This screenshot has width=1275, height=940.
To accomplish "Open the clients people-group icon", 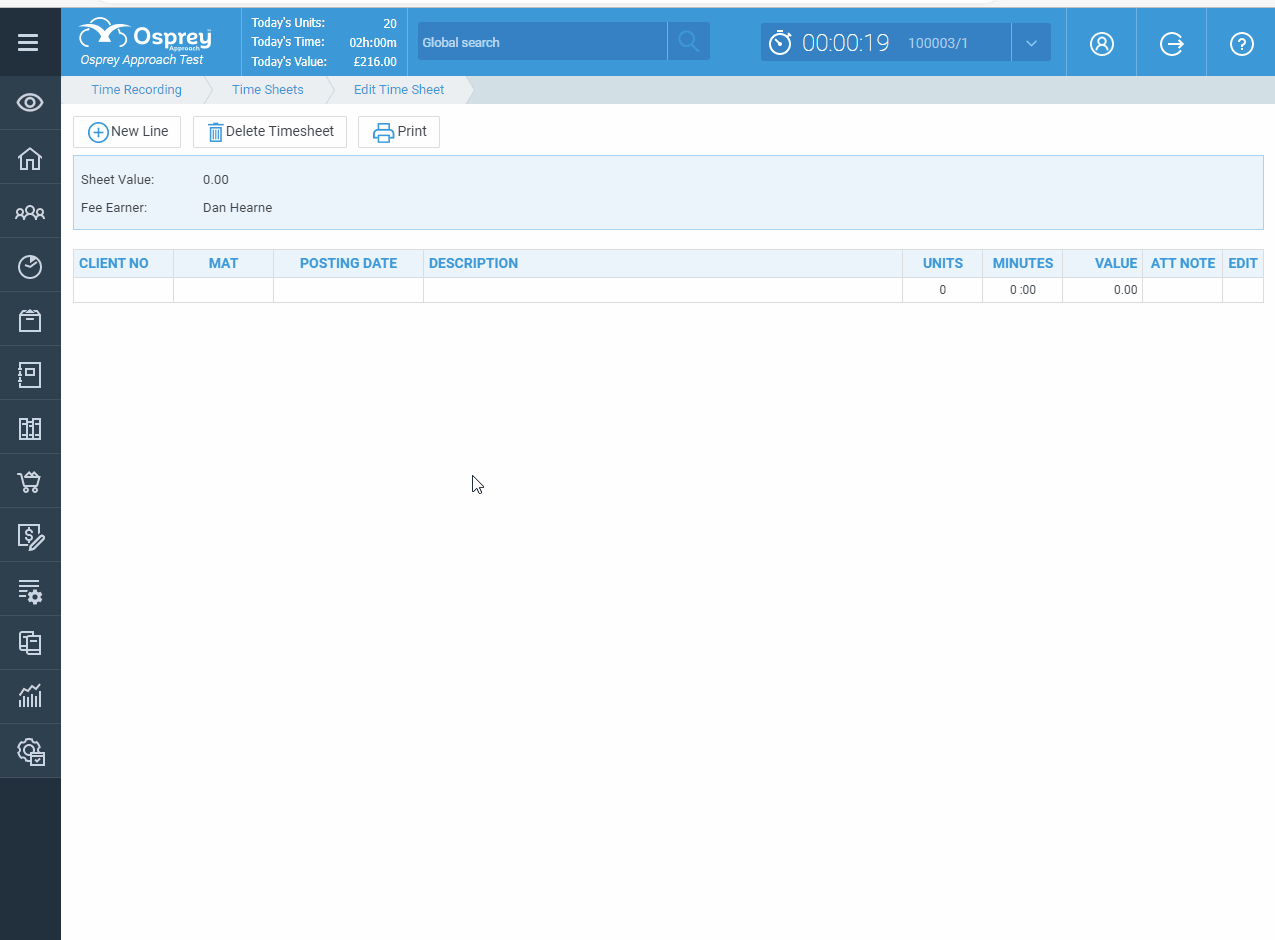I will [x=30, y=212].
